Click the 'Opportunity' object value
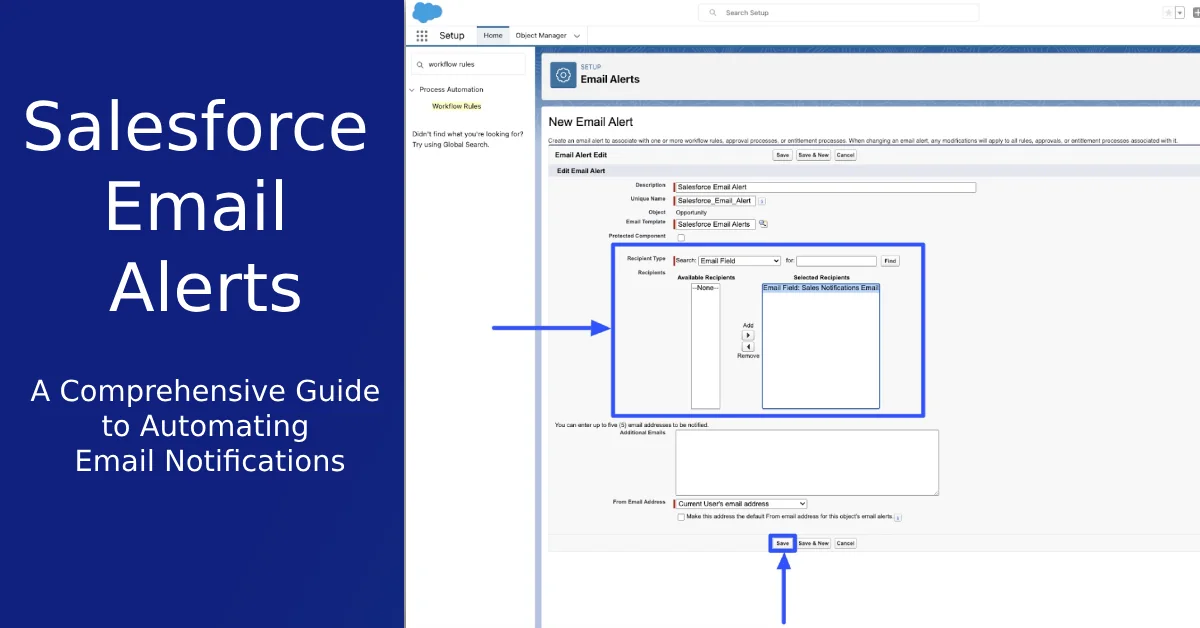This screenshot has width=1200, height=628. pyautogui.click(x=691, y=212)
